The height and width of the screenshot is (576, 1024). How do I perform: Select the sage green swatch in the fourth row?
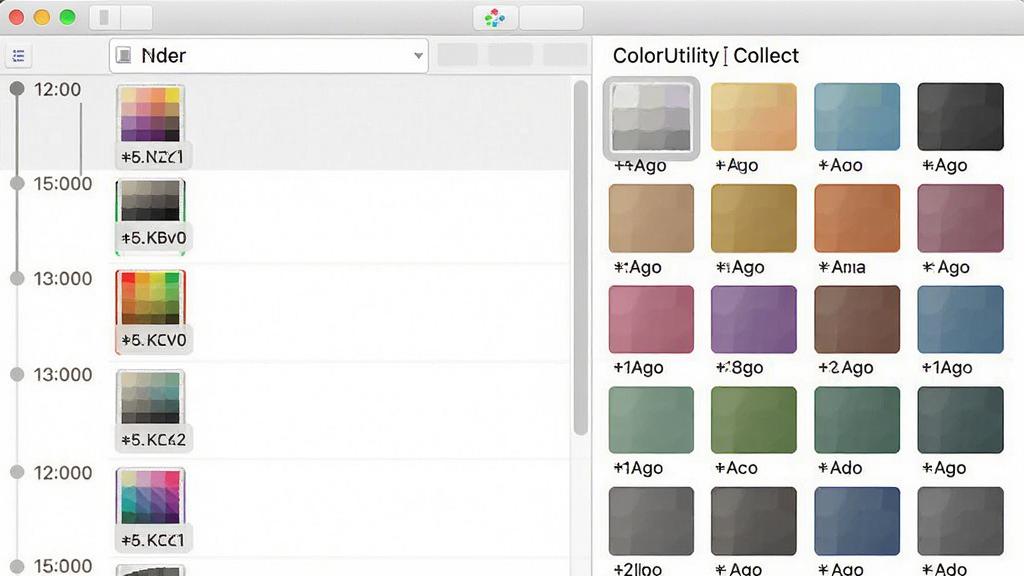pyautogui.click(x=651, y=420)
